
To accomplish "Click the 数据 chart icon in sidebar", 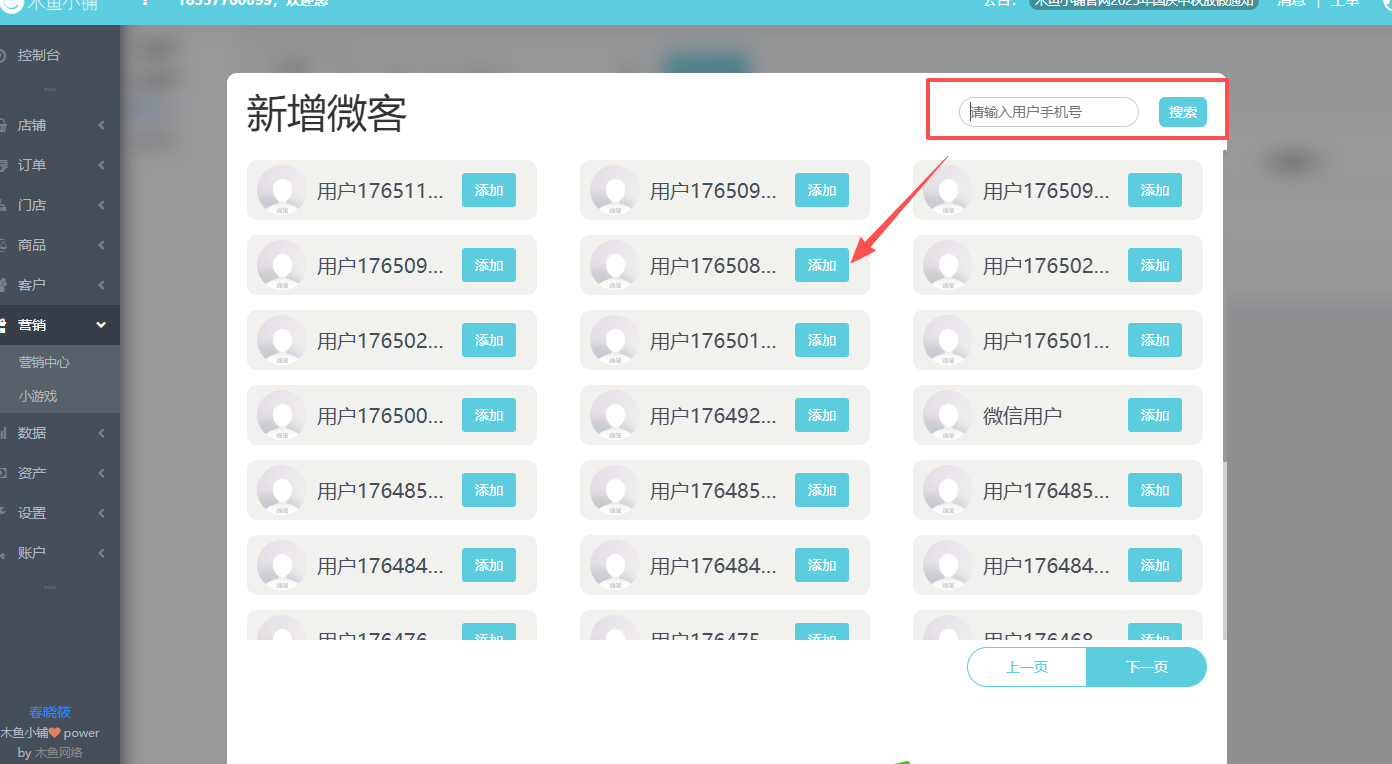I will (4, 433).
